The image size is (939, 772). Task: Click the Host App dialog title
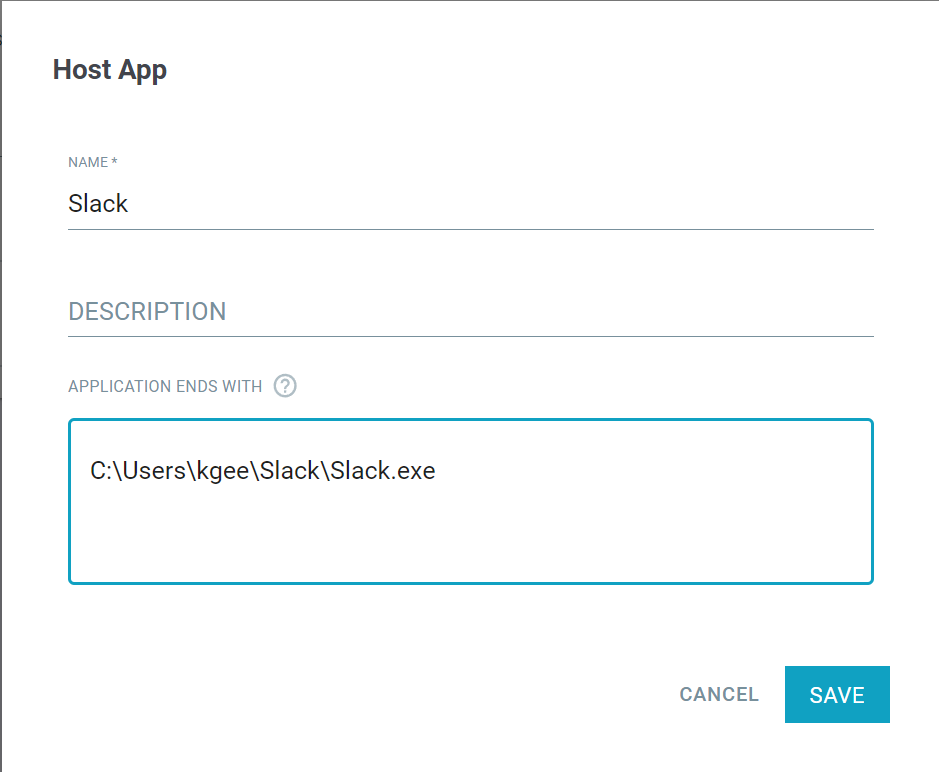coord(110,69)
